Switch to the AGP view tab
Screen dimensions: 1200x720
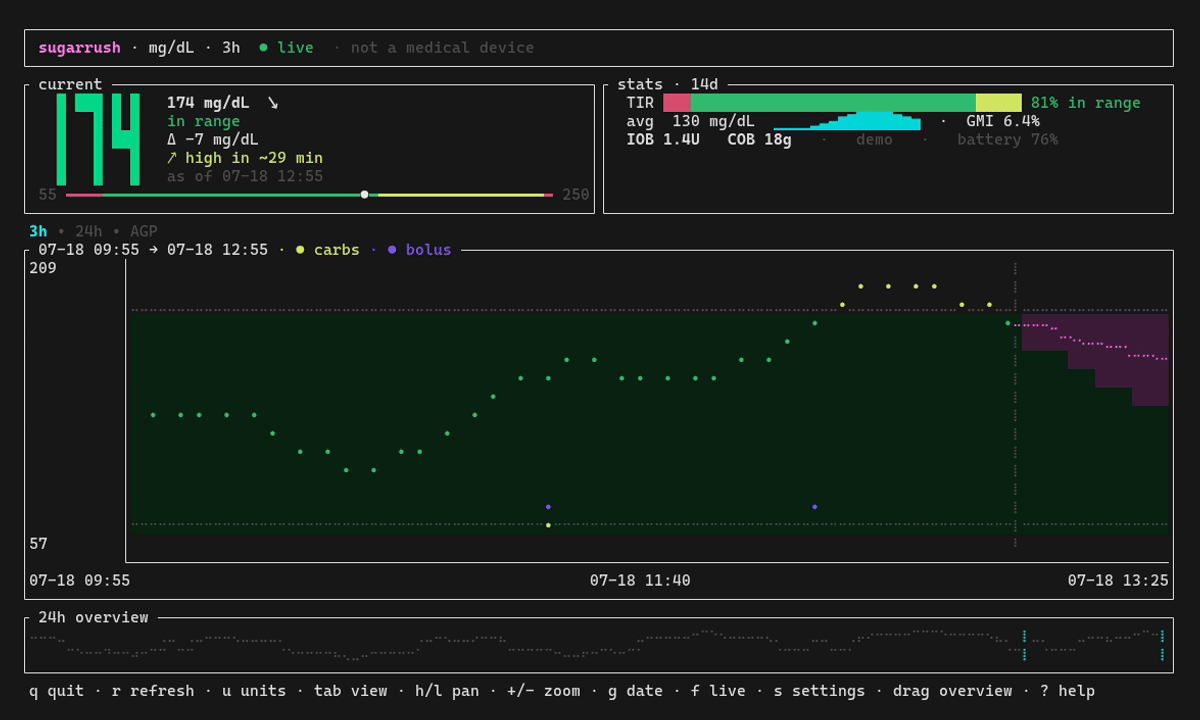point(143,231)
